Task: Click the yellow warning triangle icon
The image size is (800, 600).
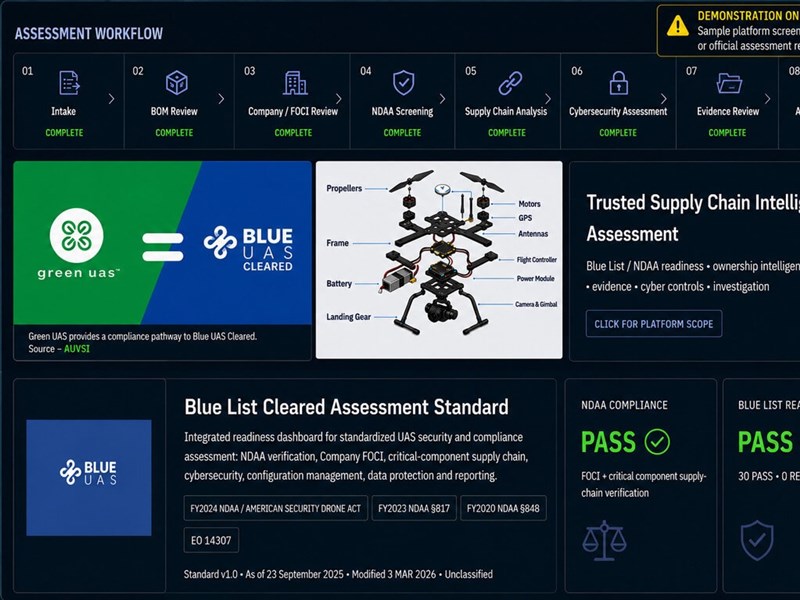Action: tap(678, 26)
